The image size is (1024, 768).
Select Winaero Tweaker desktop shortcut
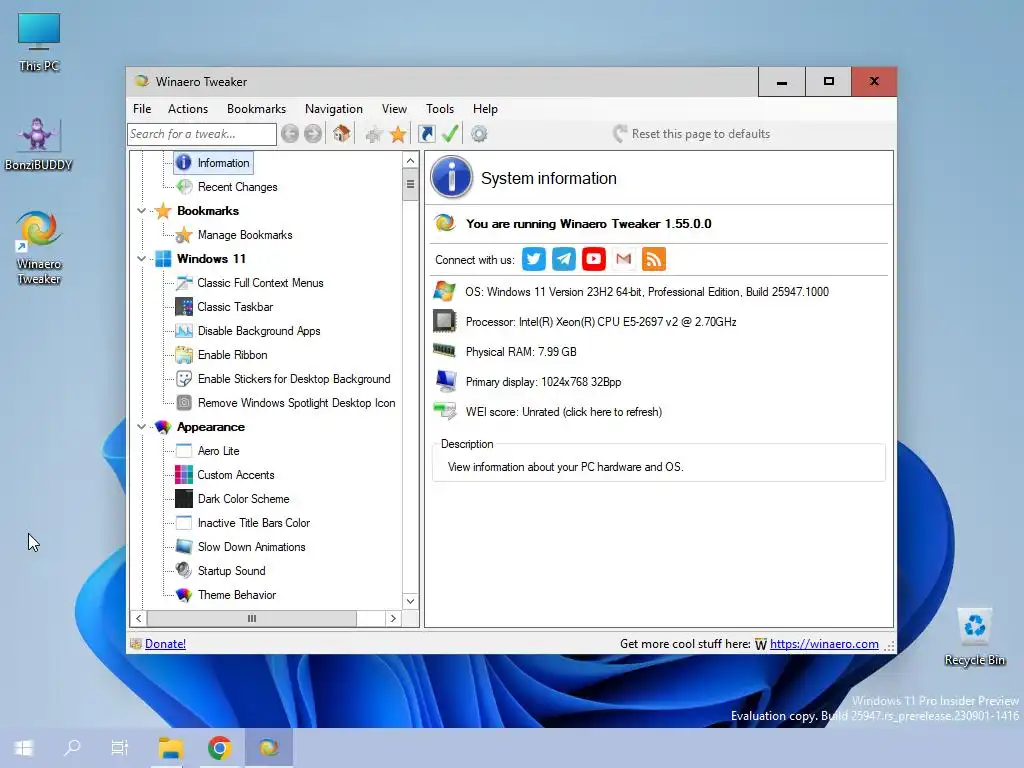39,248
